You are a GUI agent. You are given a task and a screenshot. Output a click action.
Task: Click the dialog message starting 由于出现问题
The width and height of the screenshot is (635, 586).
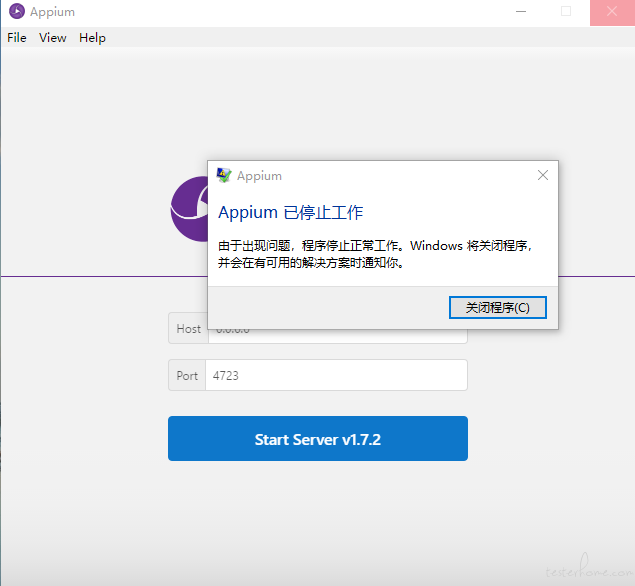coord(375,254)
